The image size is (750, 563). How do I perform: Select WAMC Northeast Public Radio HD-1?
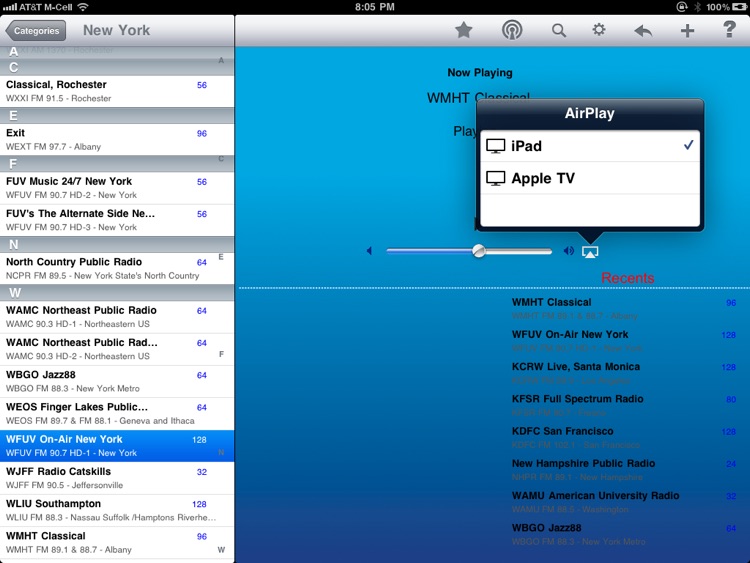tap(117, 317)
